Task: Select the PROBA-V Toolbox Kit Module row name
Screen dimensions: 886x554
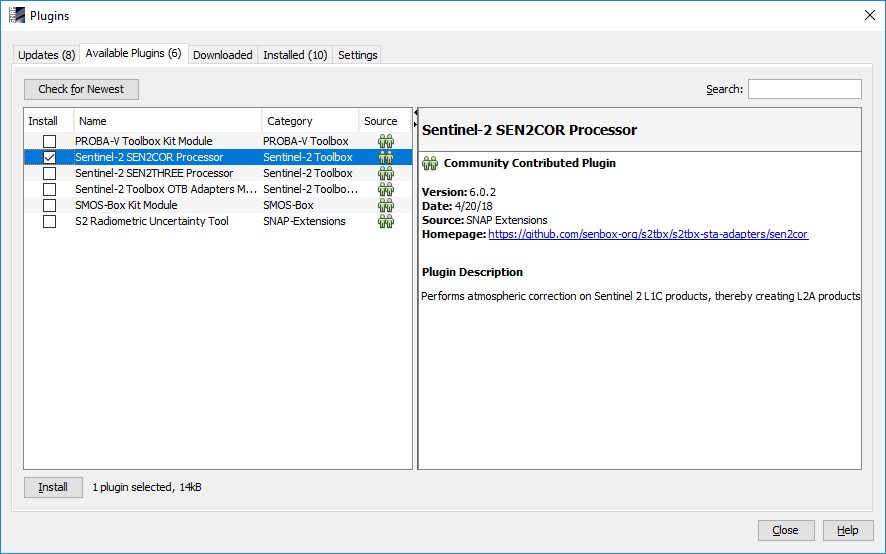Action: [x=144, y=141]
